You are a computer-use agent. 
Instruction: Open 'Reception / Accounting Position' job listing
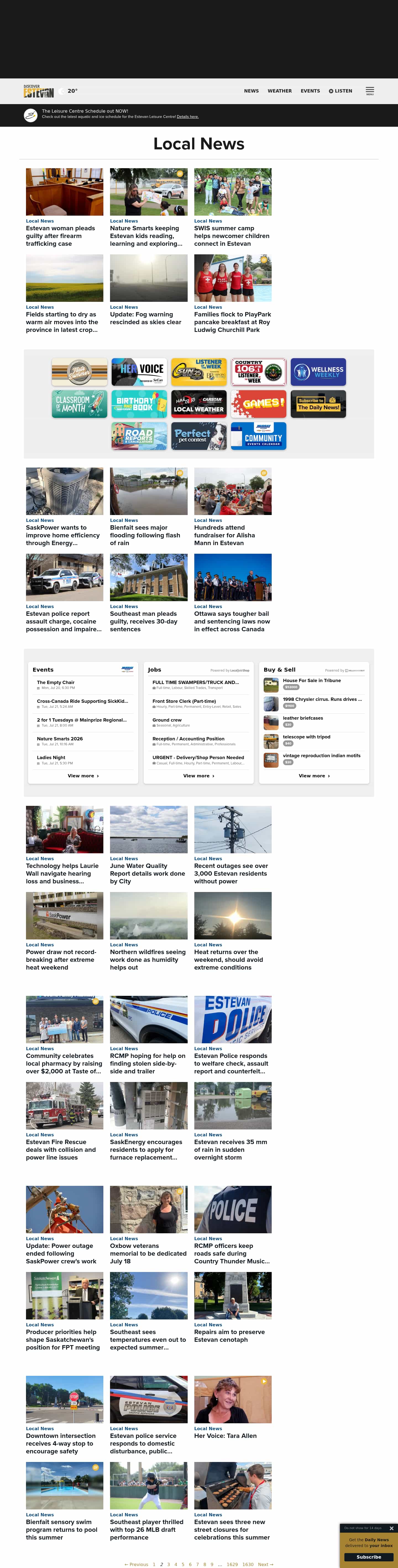tap(188, 739)
